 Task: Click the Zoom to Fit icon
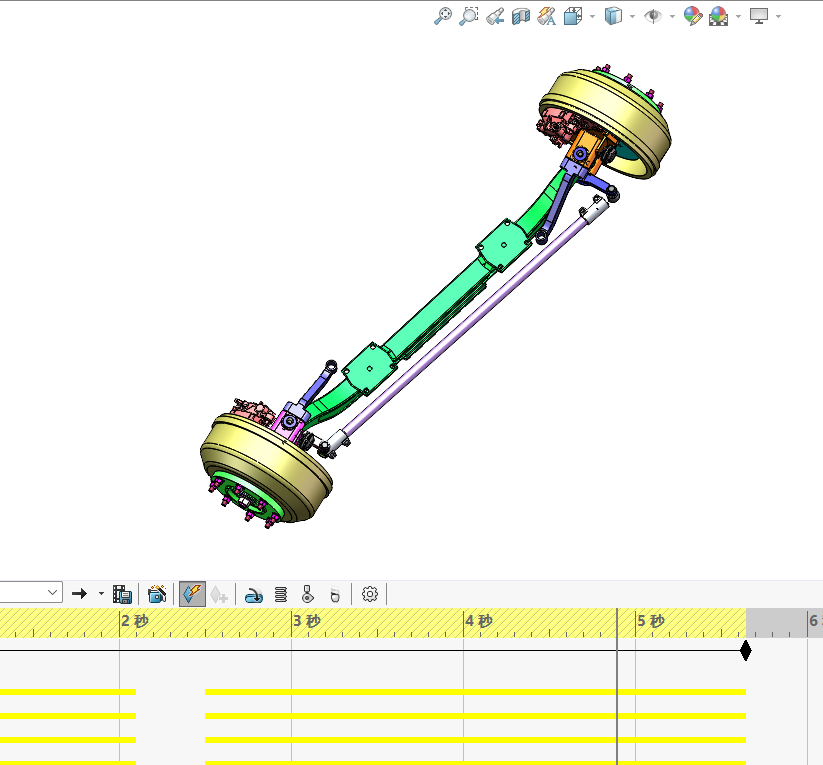click(443, 16)
